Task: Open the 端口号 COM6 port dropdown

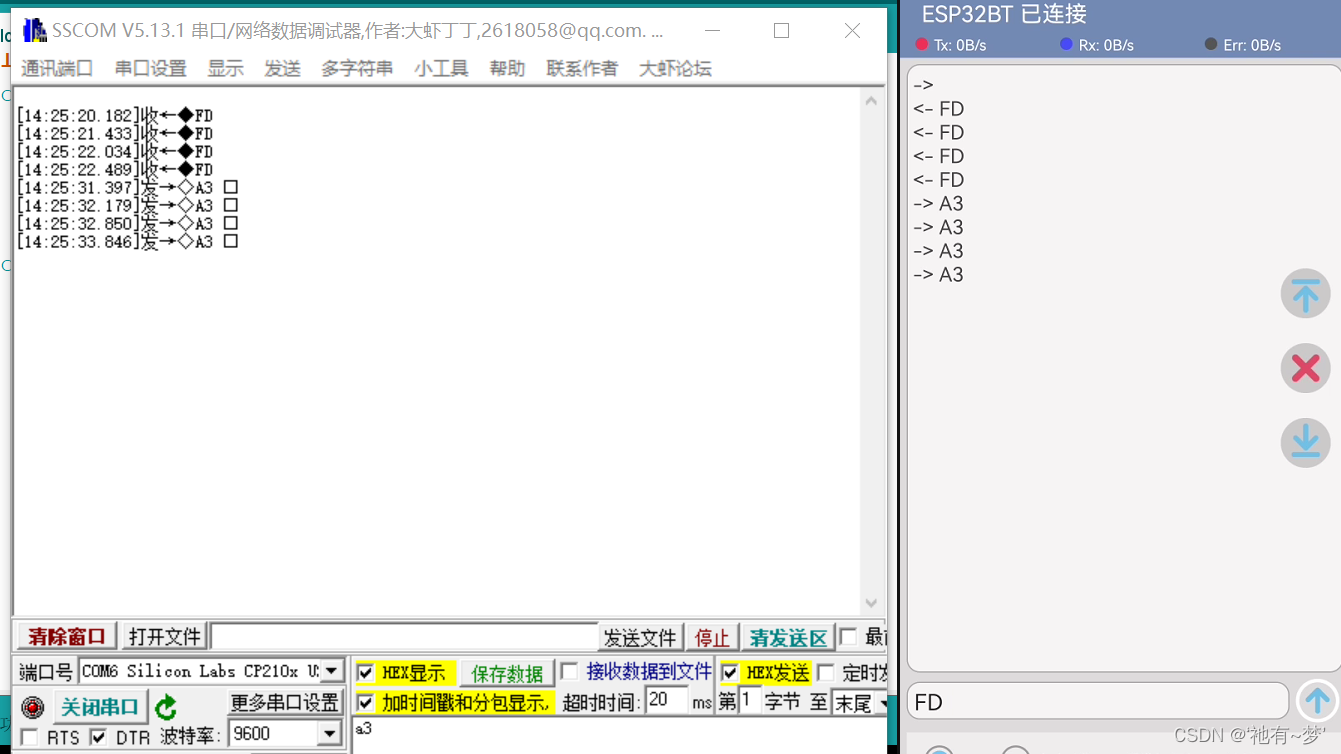Action: 332,671
